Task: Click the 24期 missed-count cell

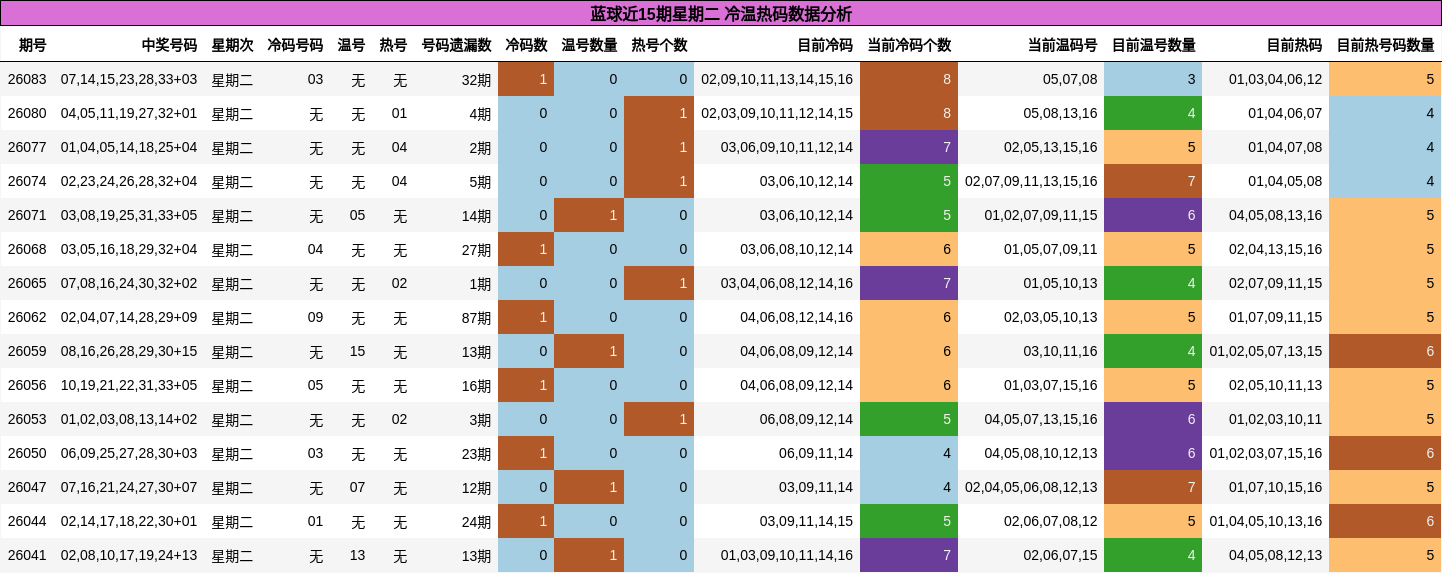Action: [x=476, y=521]
